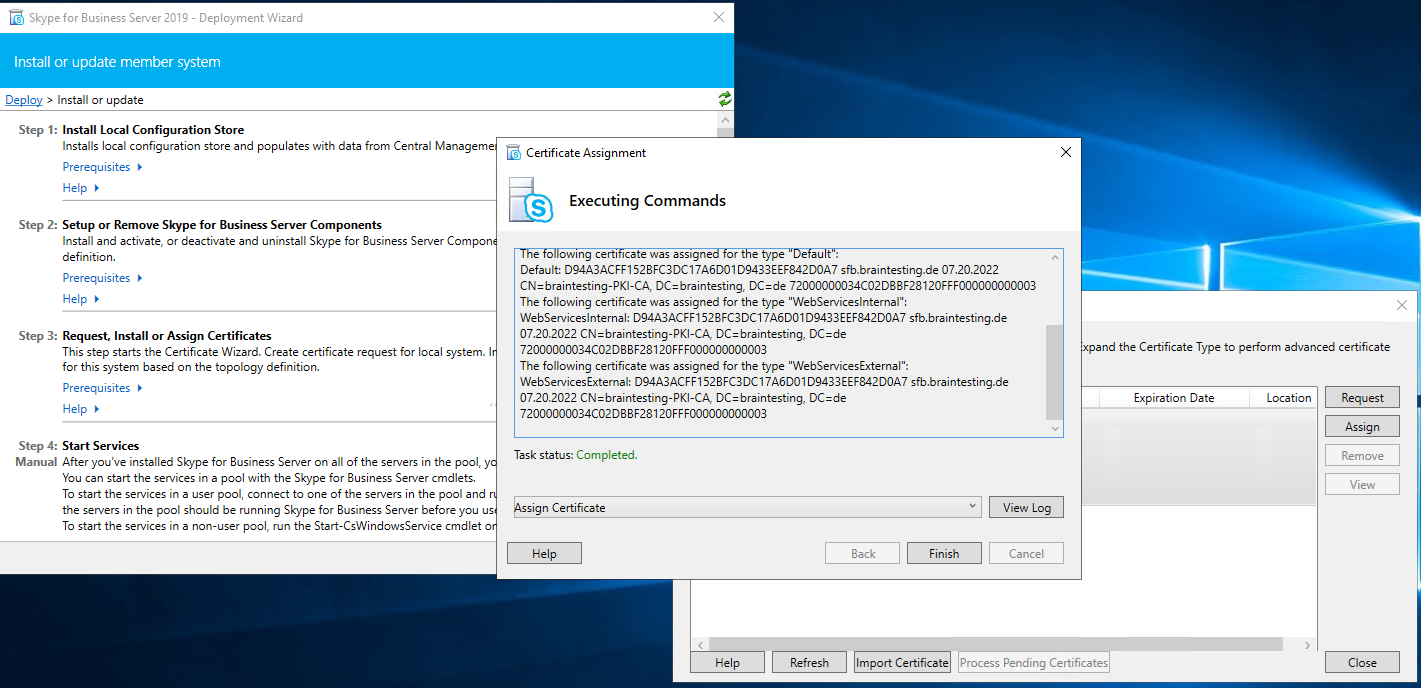Viewport: 1421px width, 688px height.
Task: Expand Prerequisites under Step 1
Action: pos(102,167)
